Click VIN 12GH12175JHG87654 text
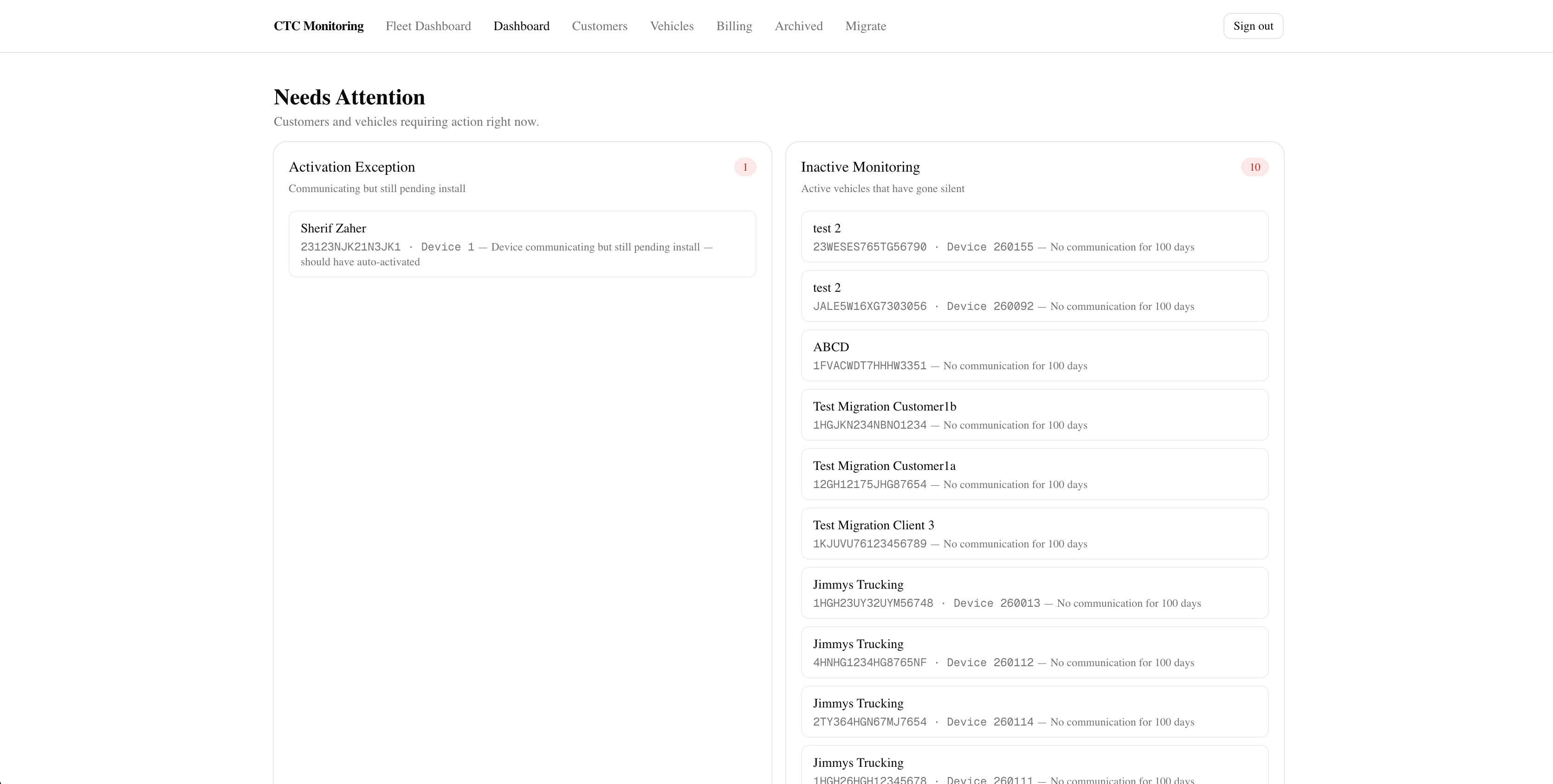Screen dimensions: 1553x784 [869, 484]
